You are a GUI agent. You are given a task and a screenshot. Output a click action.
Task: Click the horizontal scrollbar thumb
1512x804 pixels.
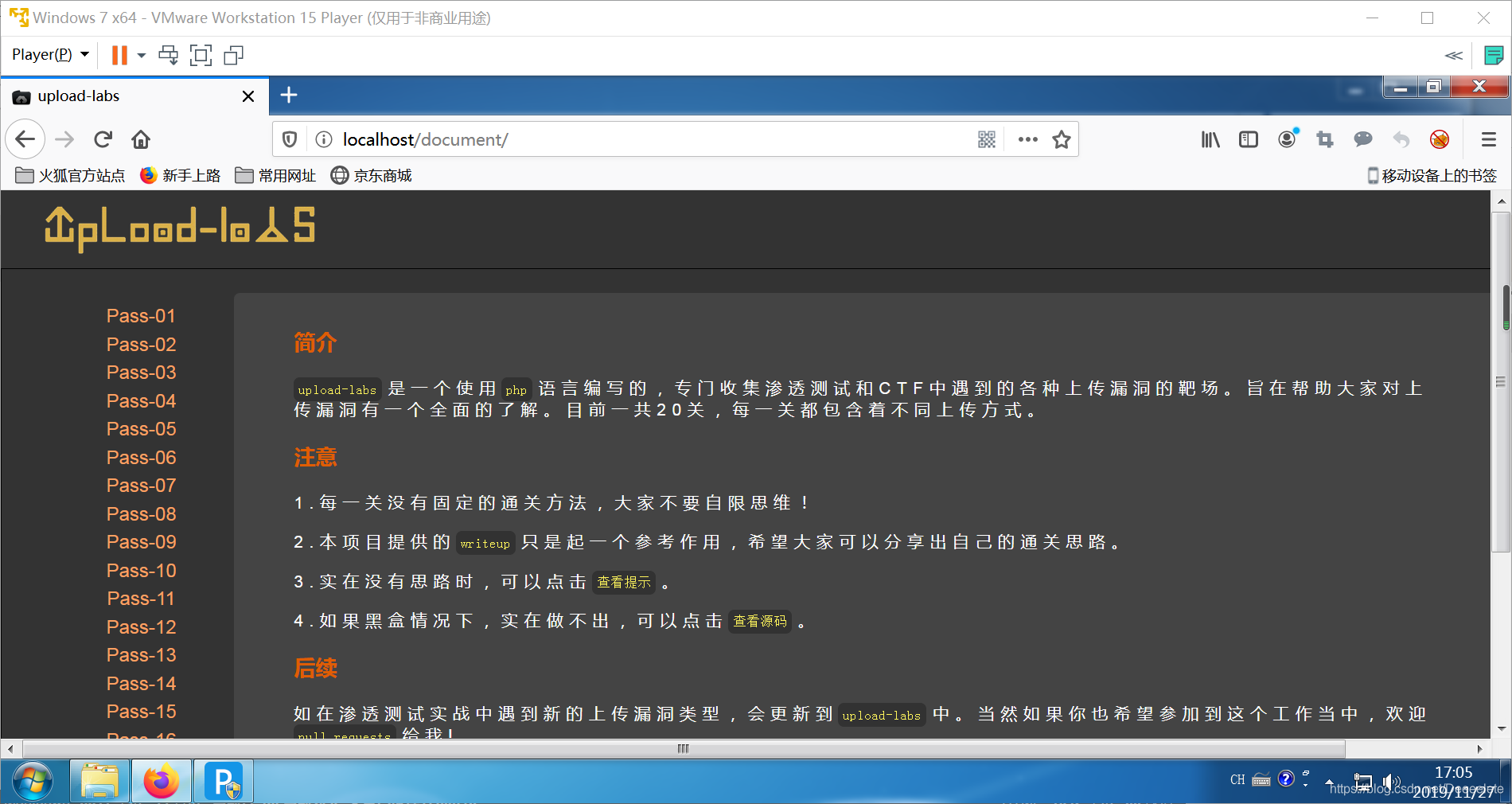[x=683, y=748]
